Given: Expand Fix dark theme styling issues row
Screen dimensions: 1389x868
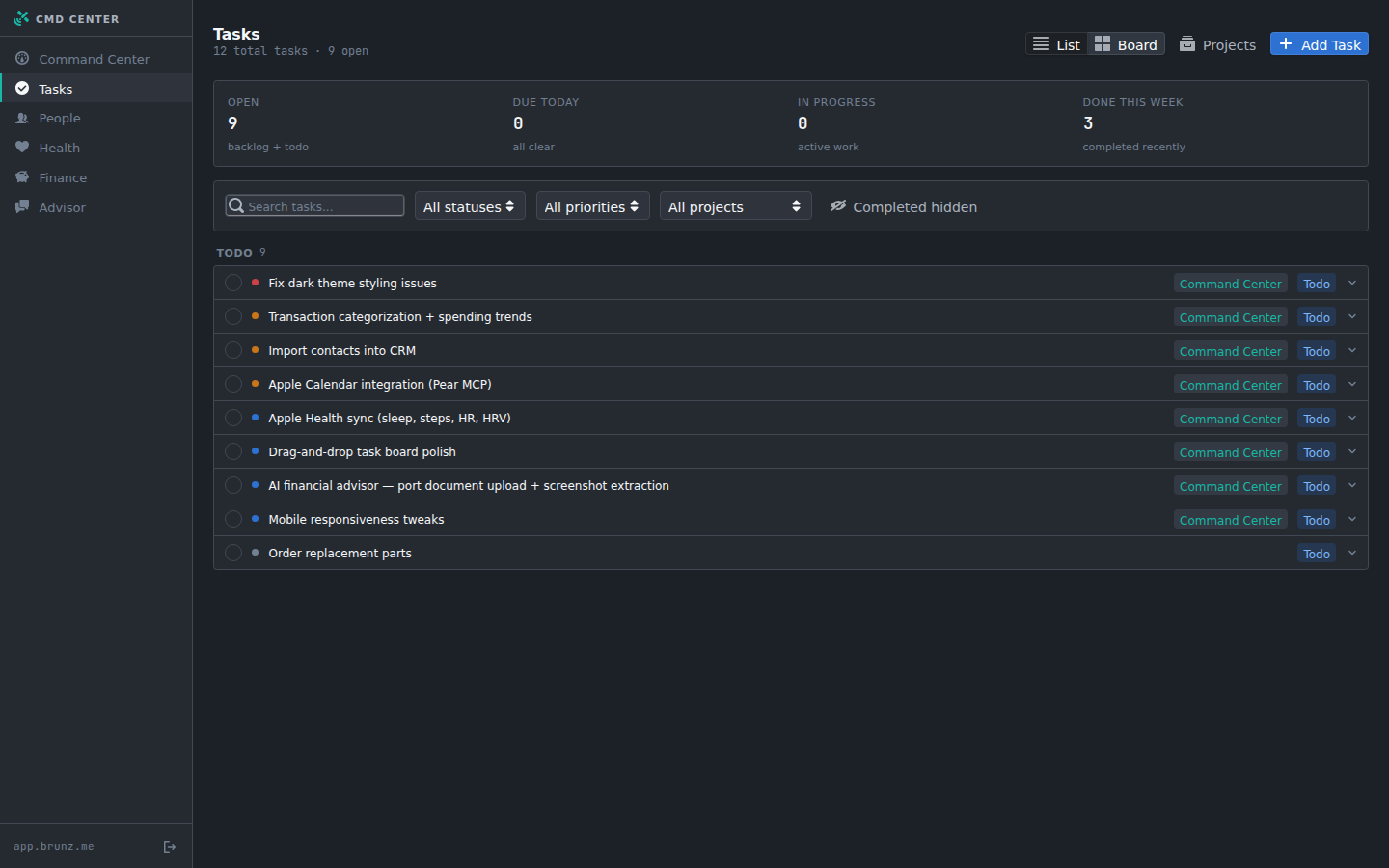Looking at the screenshot, I should pyautogui.click(x=1352, y=283).
